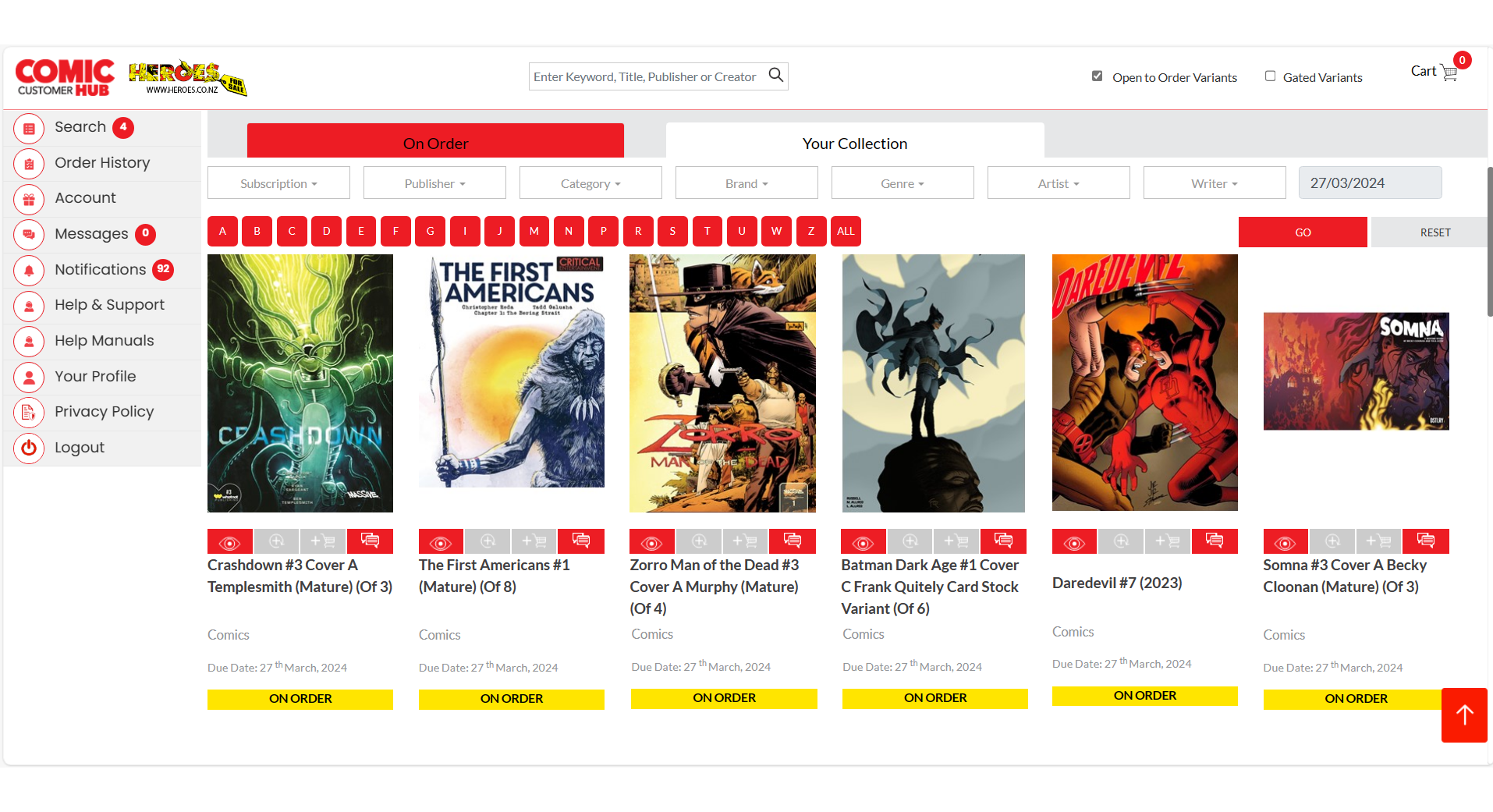Expand the Genre dropdown
The height and width of the screenshot is (812, 1493).
coord(903,183)
